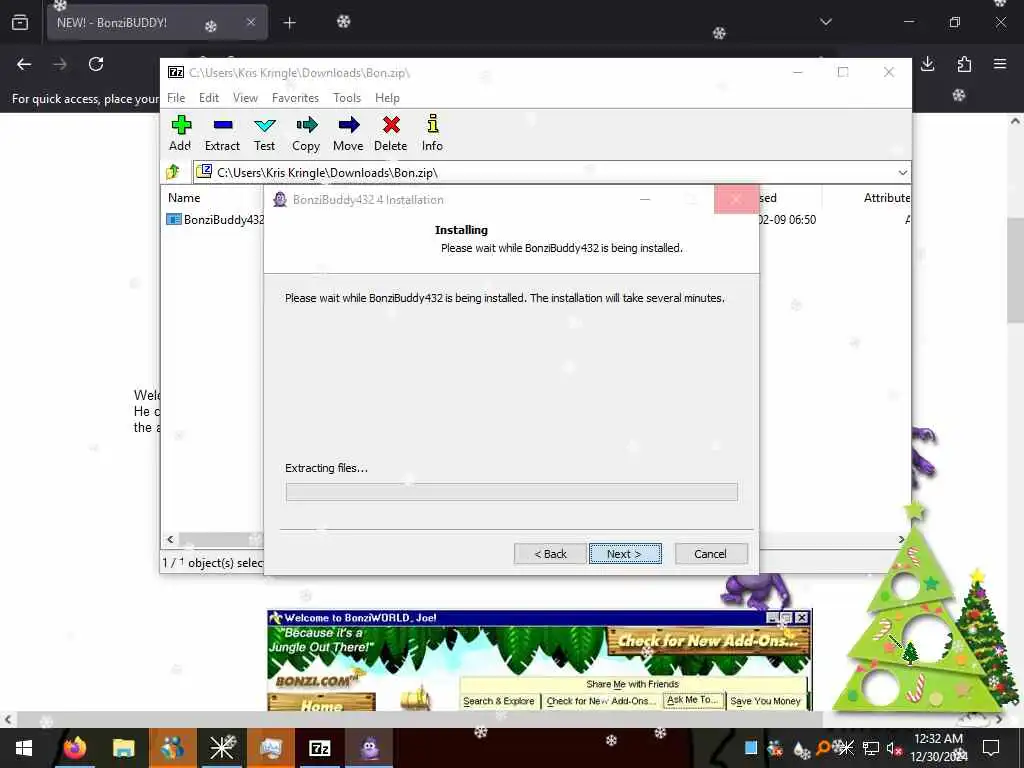Click the taskbar clock showing 12:32 AM

tap(938, 748)
